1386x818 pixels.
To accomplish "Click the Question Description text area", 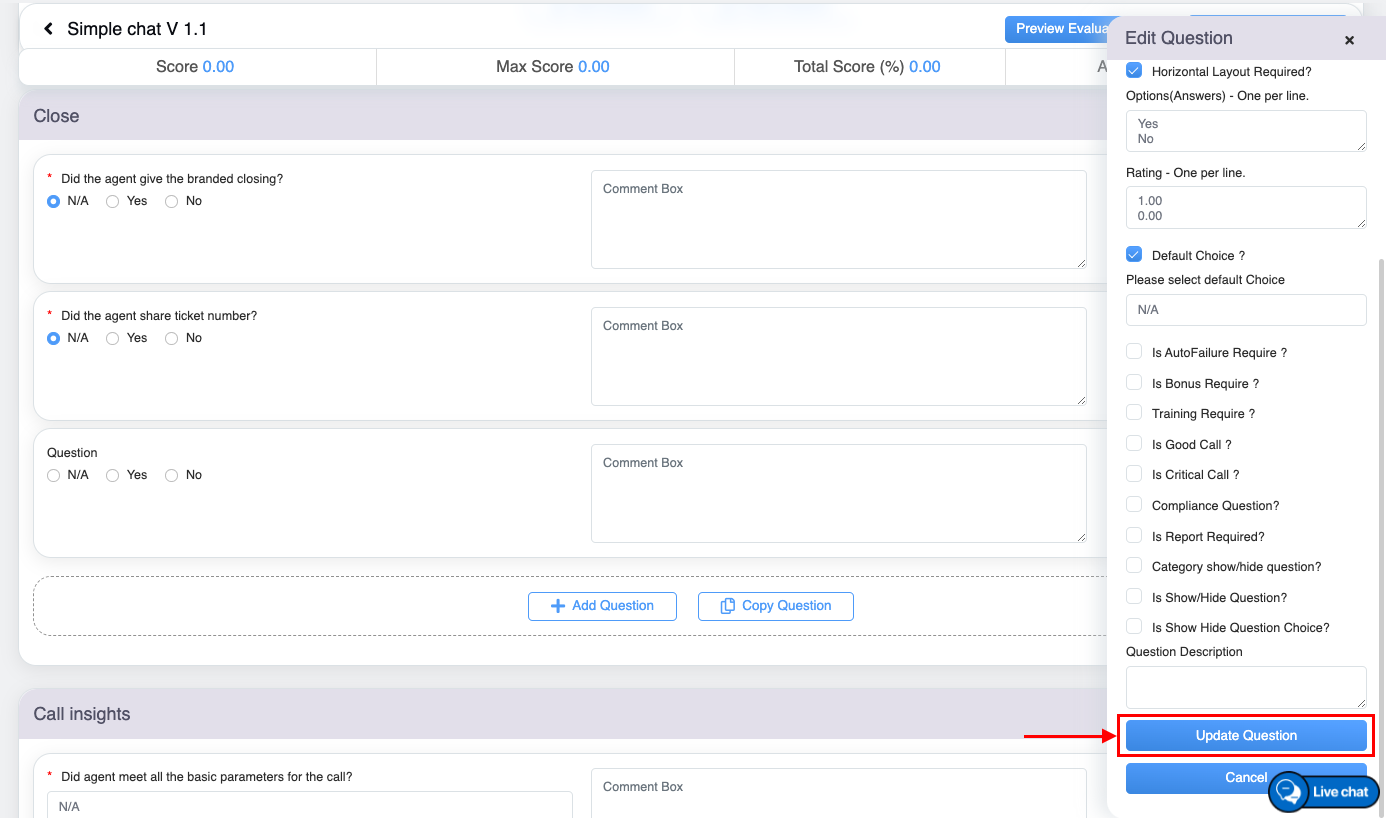I will pyautogui.click(x=1245, y=687).
